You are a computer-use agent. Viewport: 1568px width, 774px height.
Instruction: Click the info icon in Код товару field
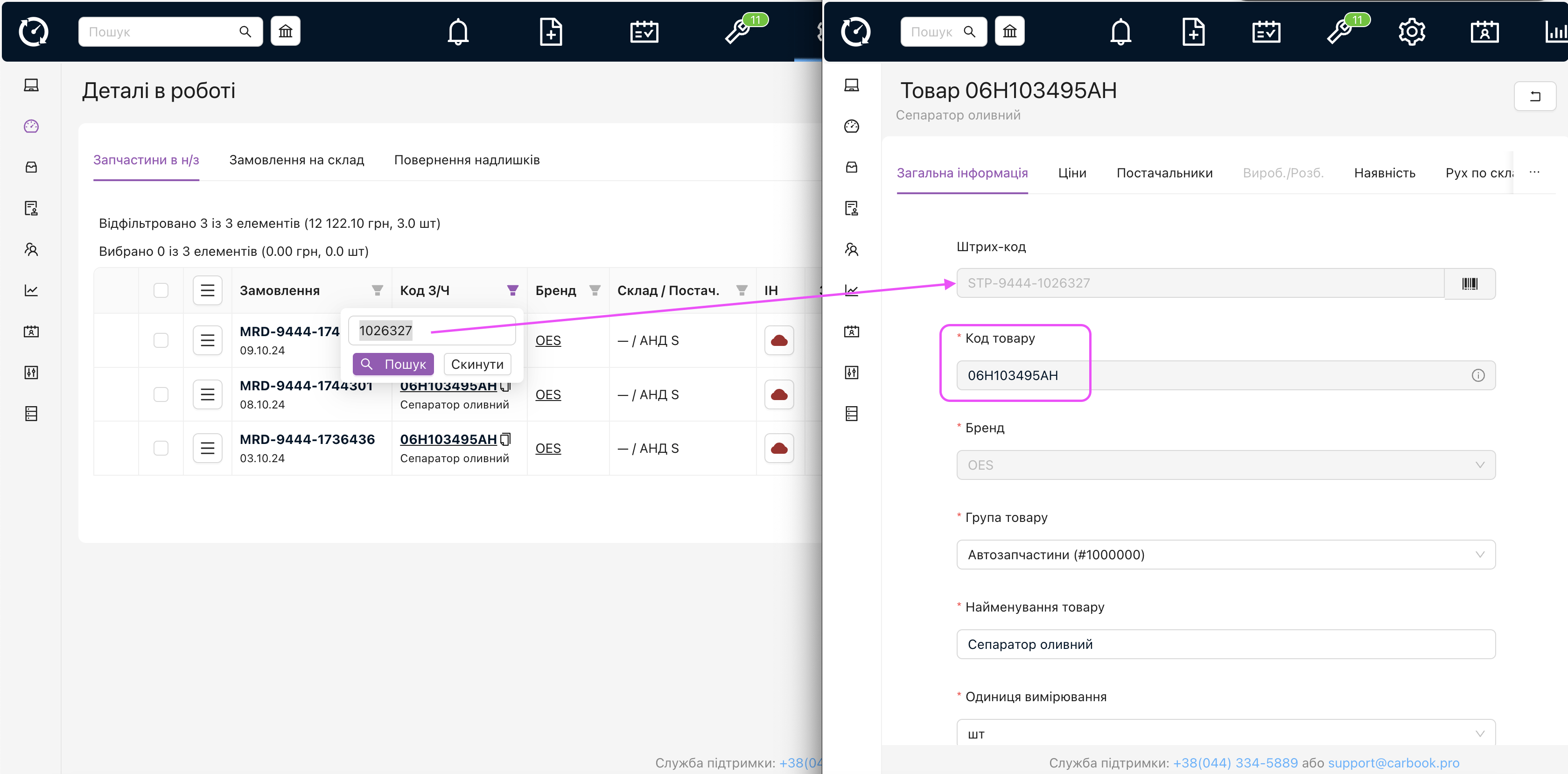[1477, 376]
